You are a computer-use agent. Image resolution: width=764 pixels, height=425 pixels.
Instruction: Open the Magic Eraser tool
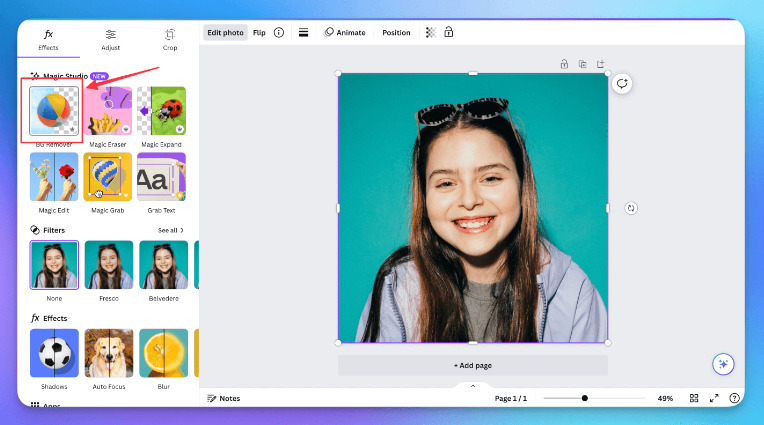(x=108, y=111)
